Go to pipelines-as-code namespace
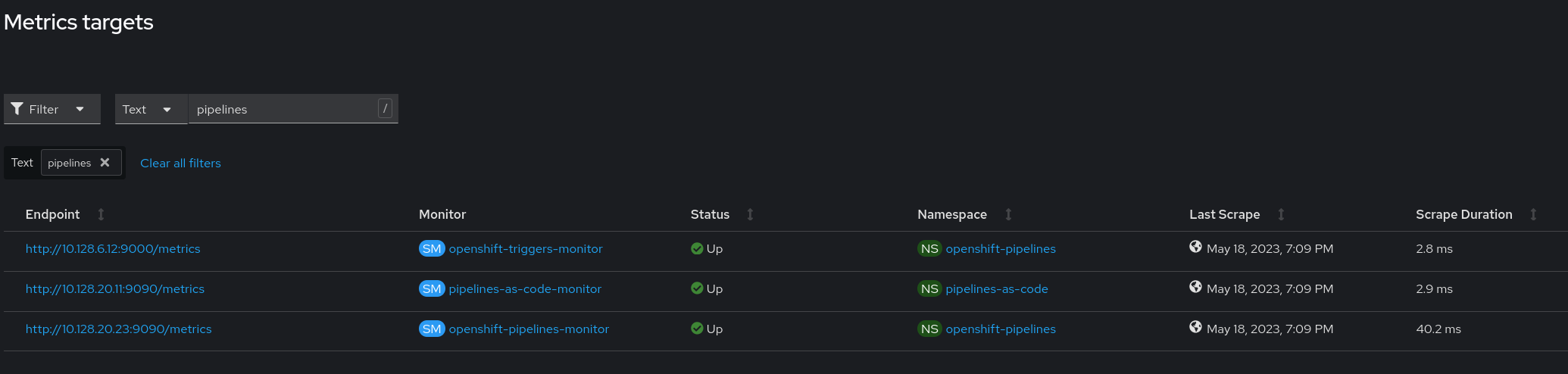1568x374 pixels. coord(997,289)
